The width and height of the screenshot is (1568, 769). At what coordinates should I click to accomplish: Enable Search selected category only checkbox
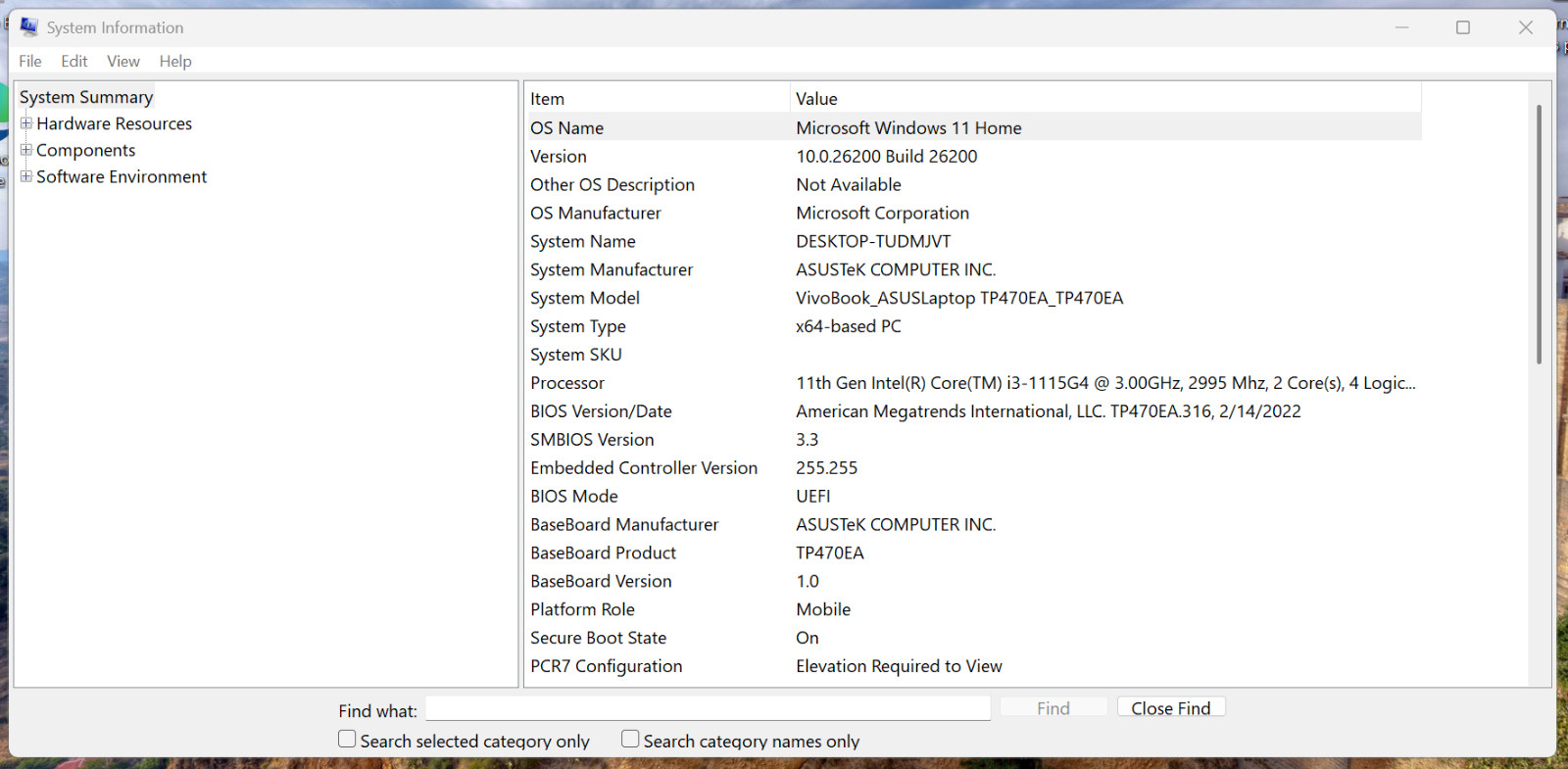(x=347, y=739)
